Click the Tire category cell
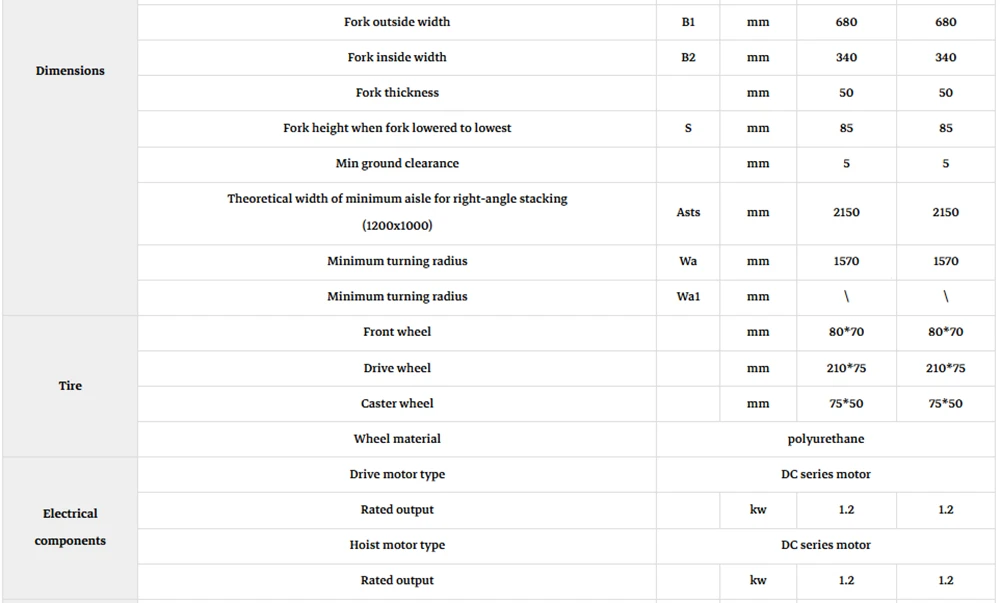1000x603 pixels. click(70, 386)
